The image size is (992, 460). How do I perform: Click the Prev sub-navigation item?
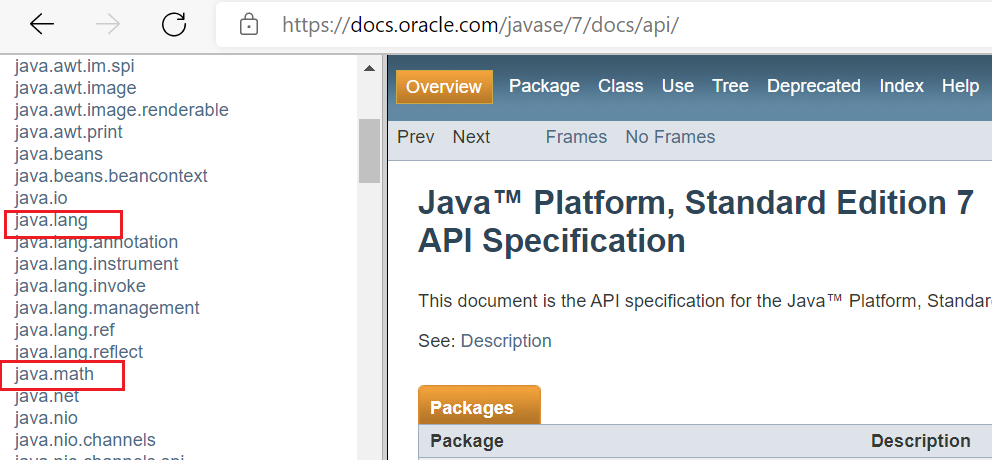[x=416, y=137]
